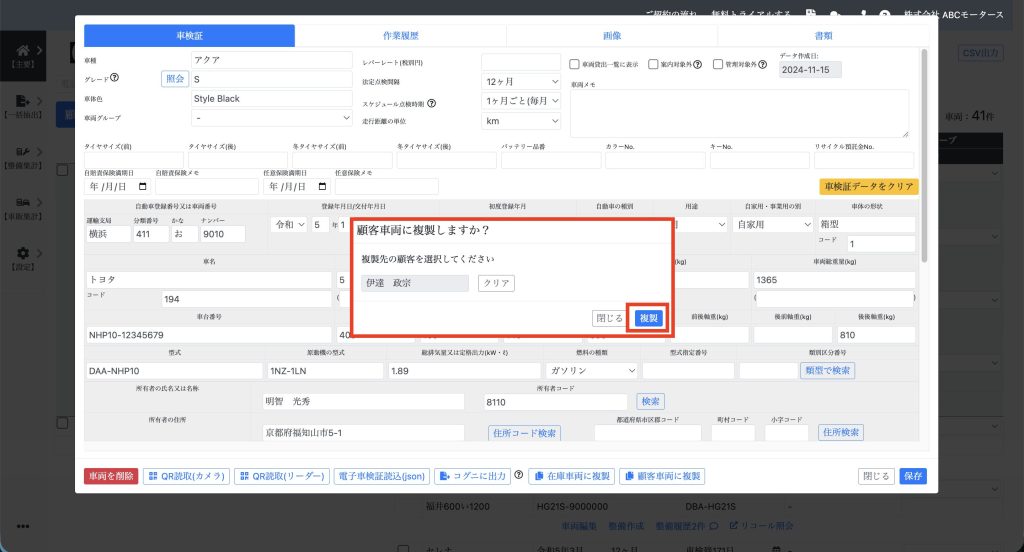Screen dimensions: 1024x552
Task: Click the yellow 車検証データをクリア button
Action: tap(868, 187)
